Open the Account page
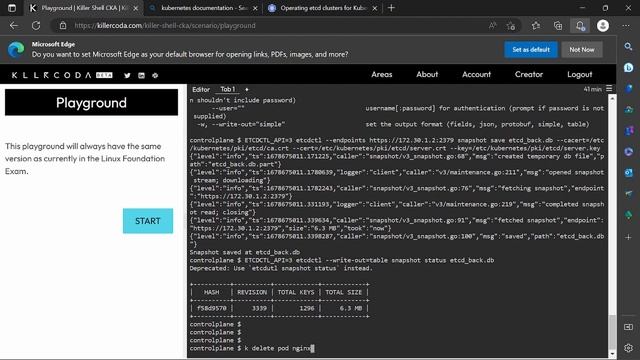640x360 pixels. tap(476, 74)
